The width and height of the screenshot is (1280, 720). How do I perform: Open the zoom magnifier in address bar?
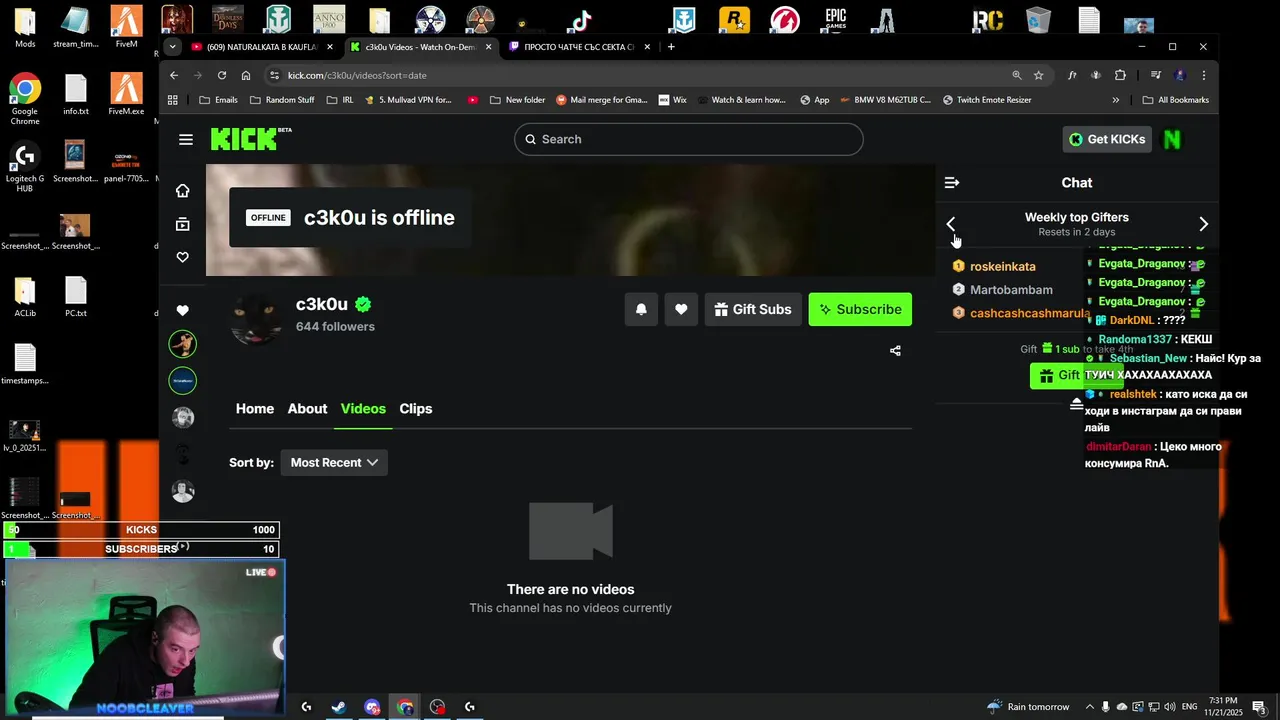pyautogui.click(x=1017, y=75)
